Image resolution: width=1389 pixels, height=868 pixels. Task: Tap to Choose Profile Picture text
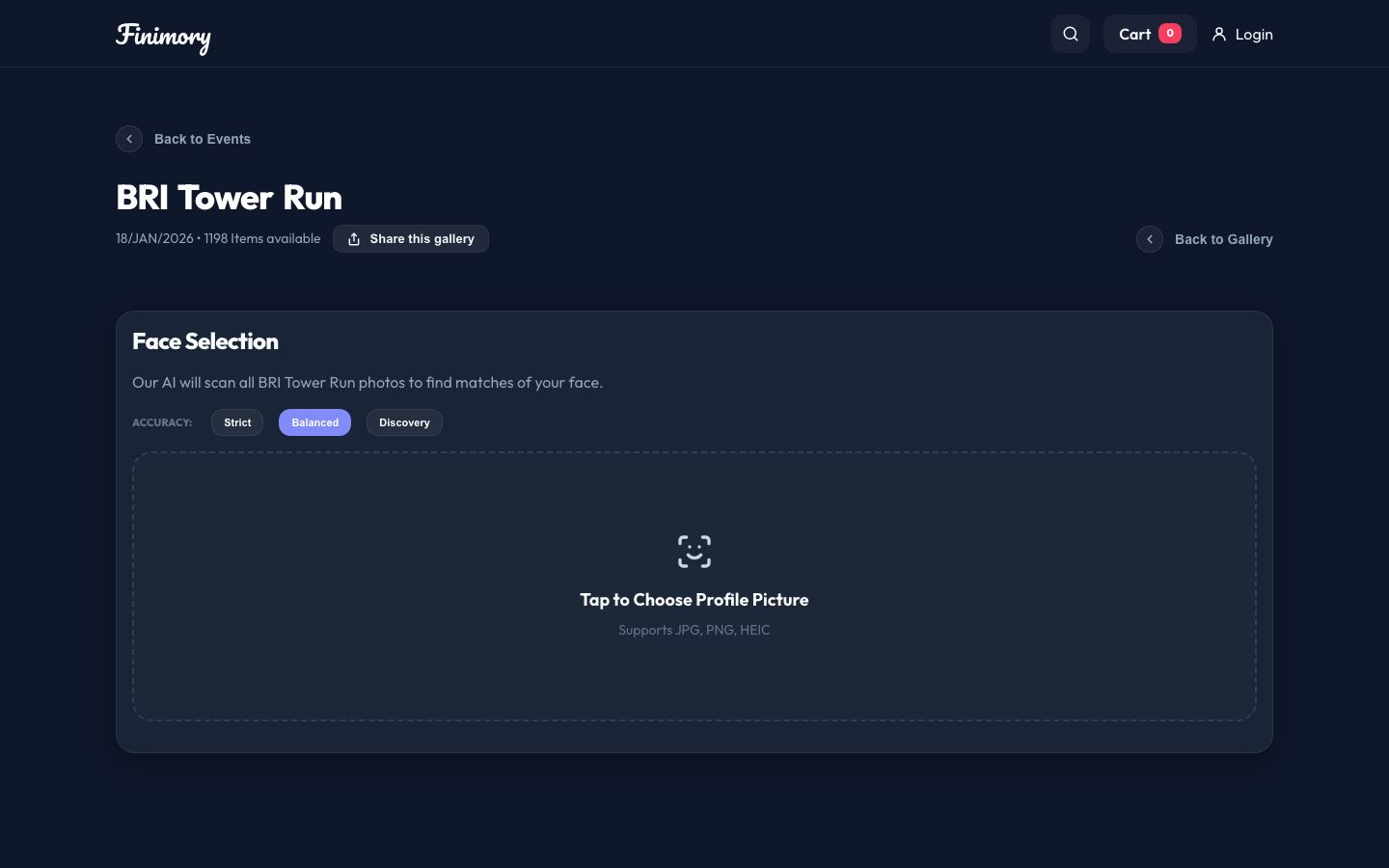click(694, 600)
